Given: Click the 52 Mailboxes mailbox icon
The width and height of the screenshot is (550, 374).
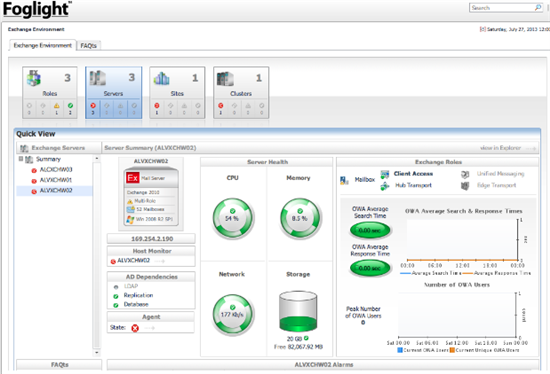Looking at the screenshot, I should point(130,209).
